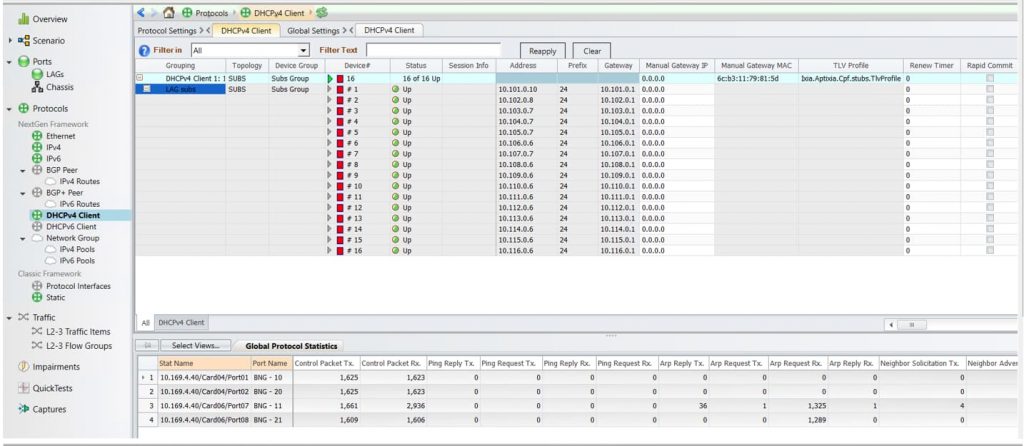Open the Filter help question mark icon
This screenshot has height=446, width=1024.
144,50
